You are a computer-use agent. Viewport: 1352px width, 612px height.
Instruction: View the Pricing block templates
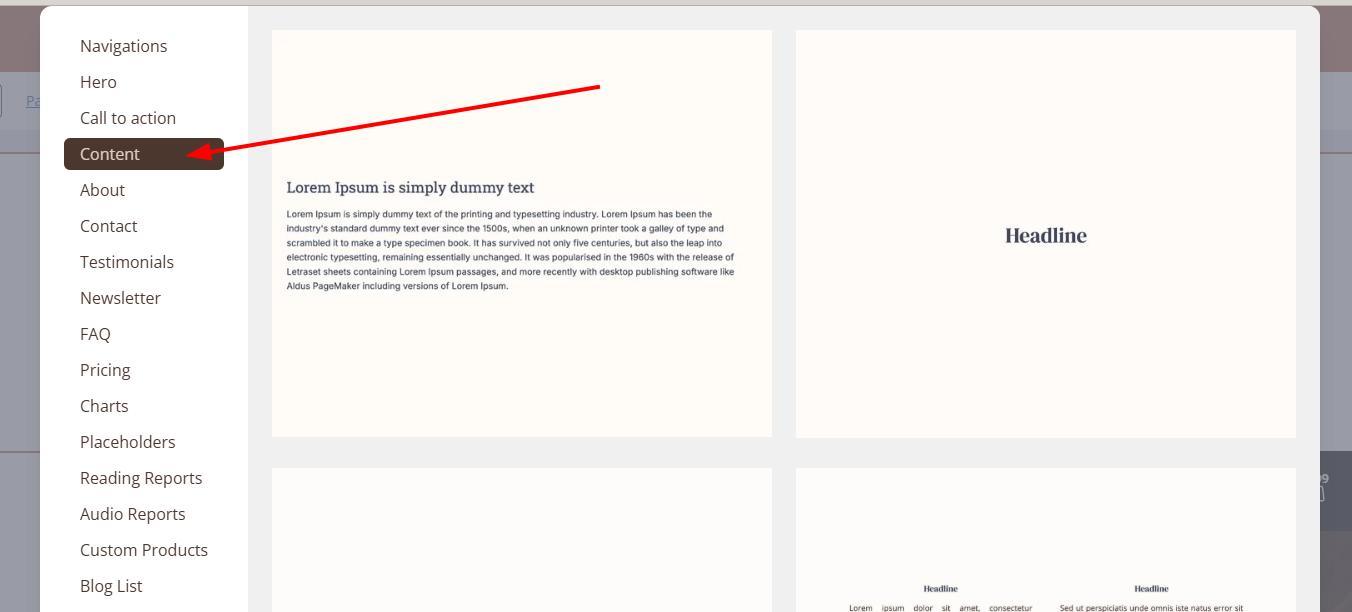[x=105, y=370]
